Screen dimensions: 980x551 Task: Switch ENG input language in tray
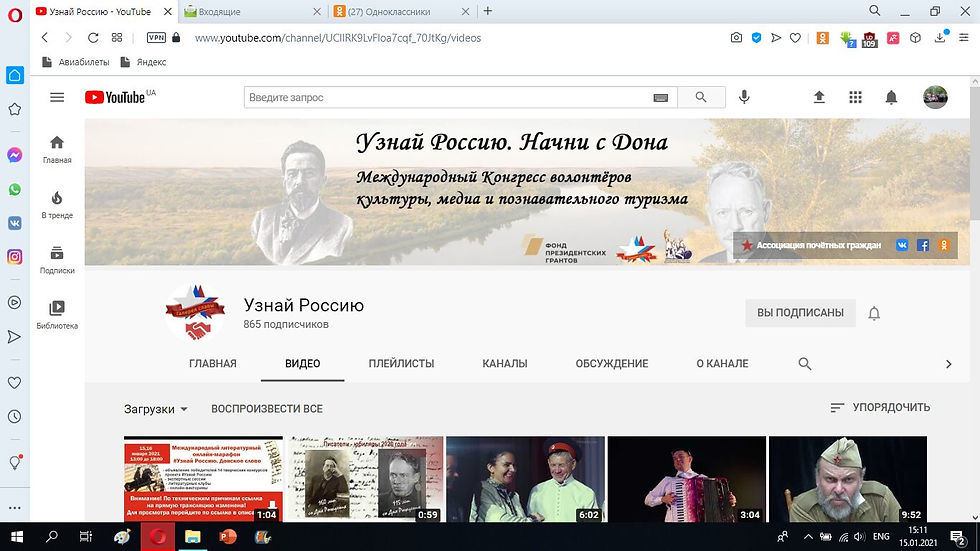[881, 537]
